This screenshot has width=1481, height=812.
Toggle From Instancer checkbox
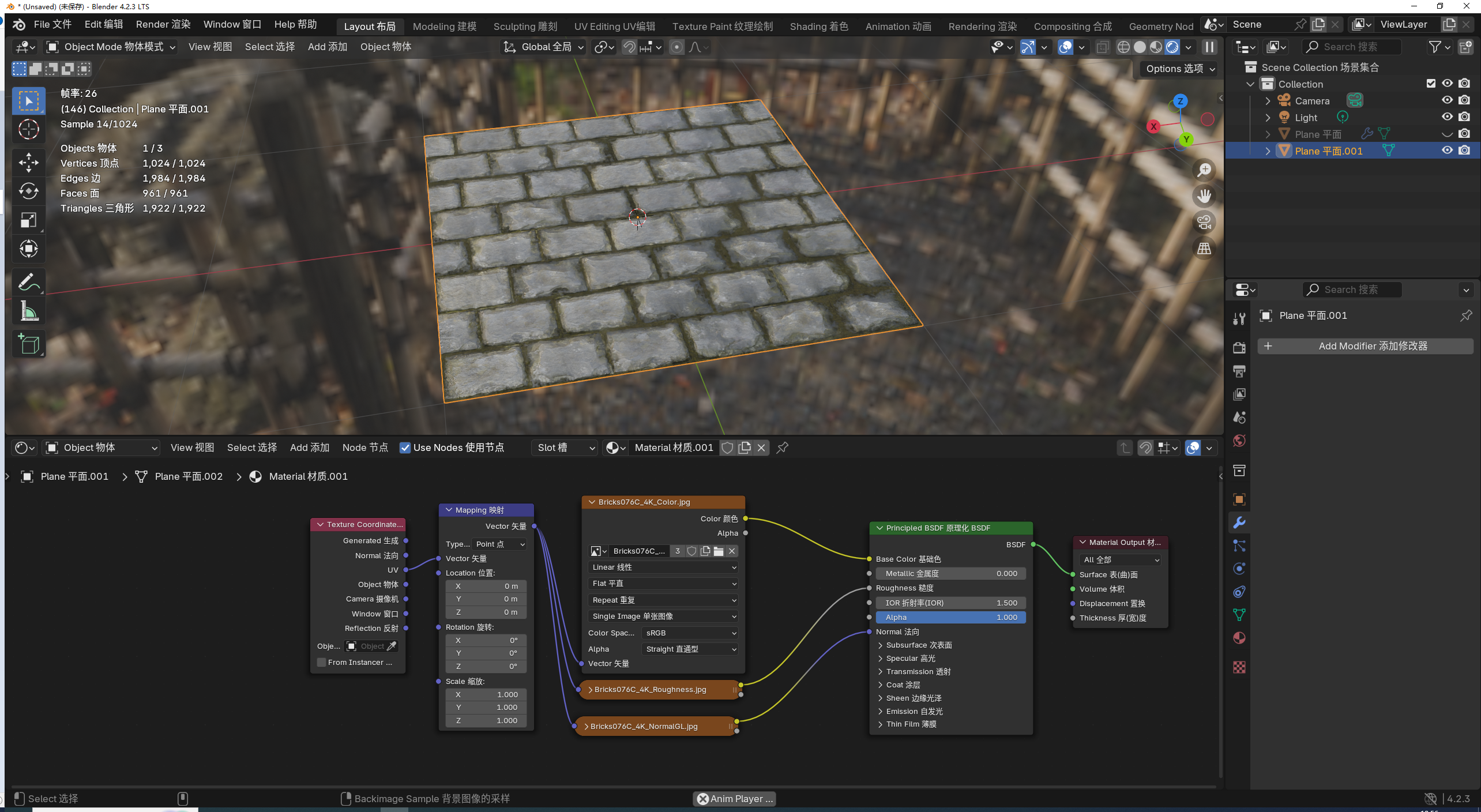click(322, 662)
